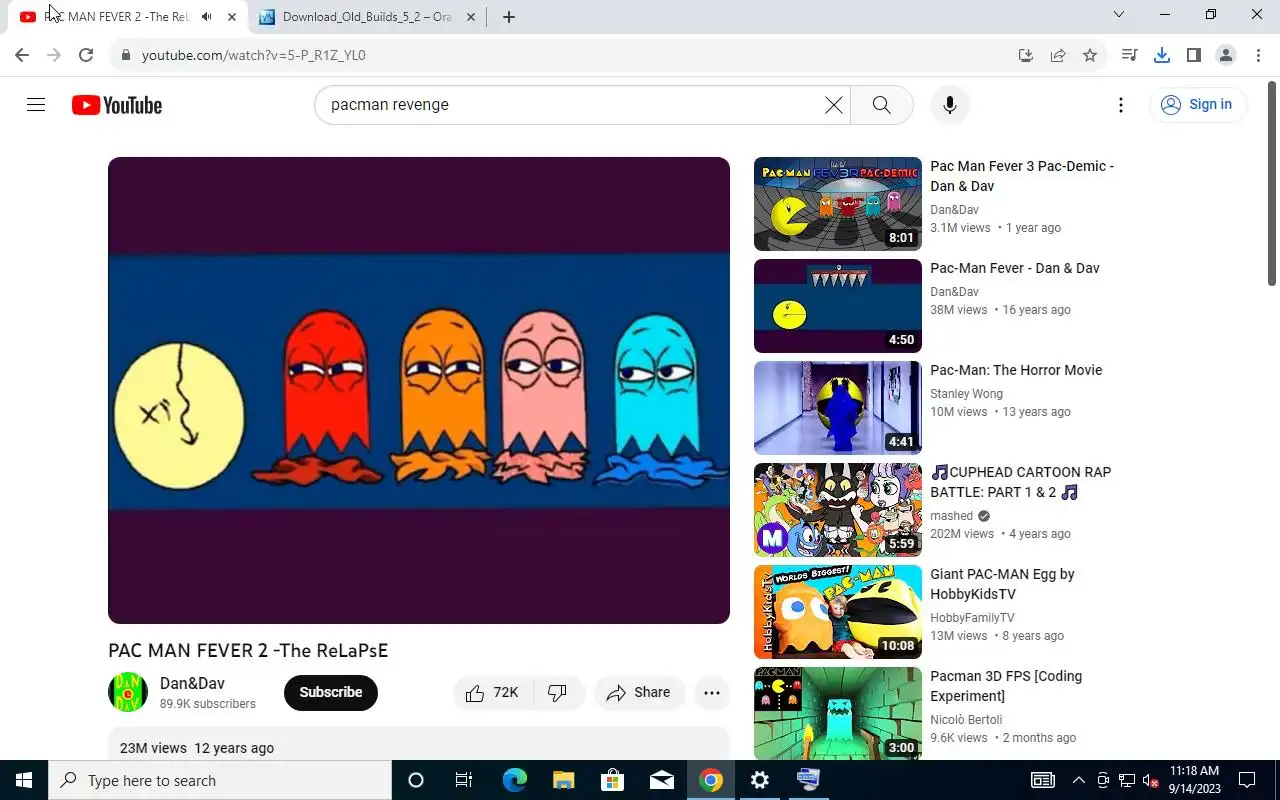This screenshot has height=800, width=1280.
Task: Open the notification center icon
Action: [x=1247, y=780]
